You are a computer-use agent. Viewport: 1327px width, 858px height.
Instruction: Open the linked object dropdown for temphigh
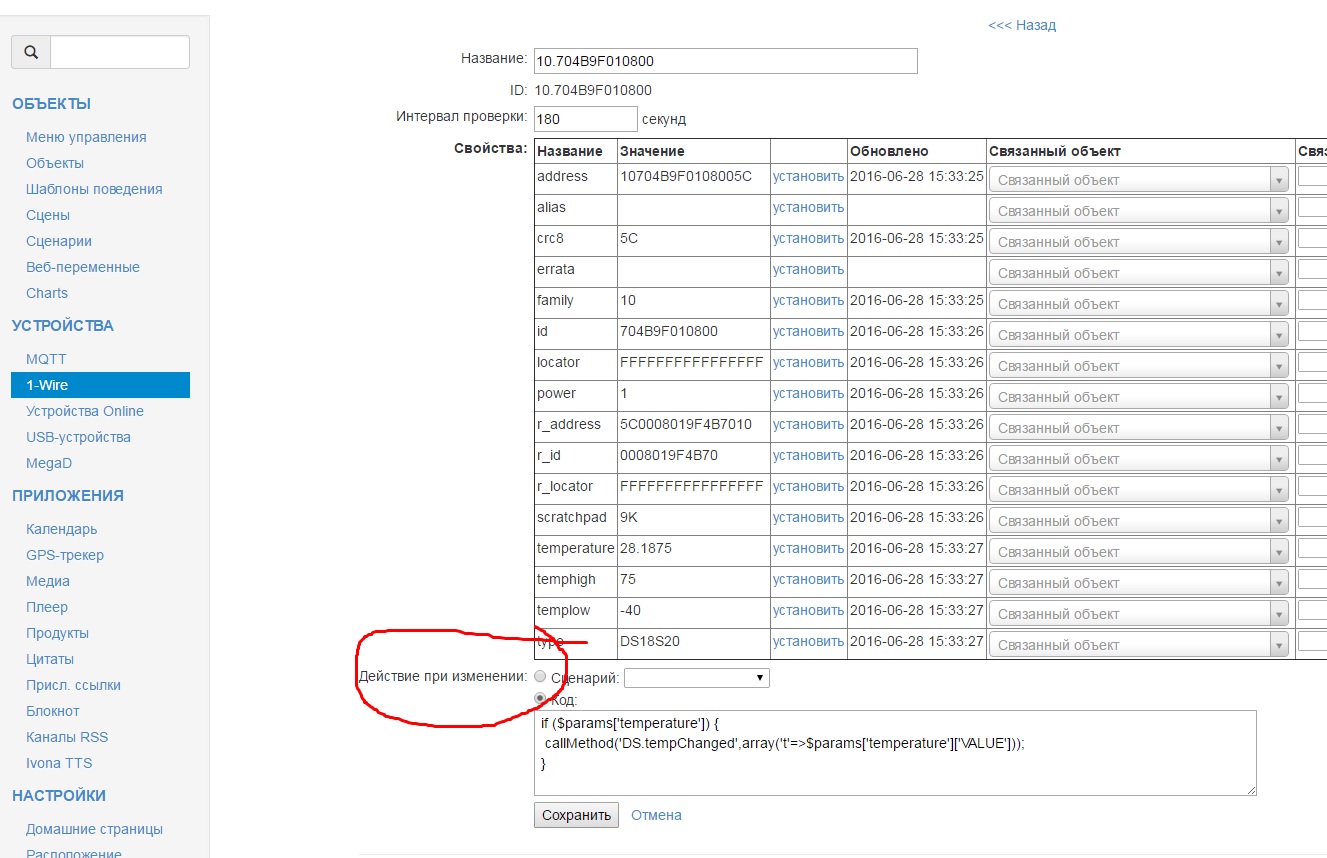[1139, 583]
